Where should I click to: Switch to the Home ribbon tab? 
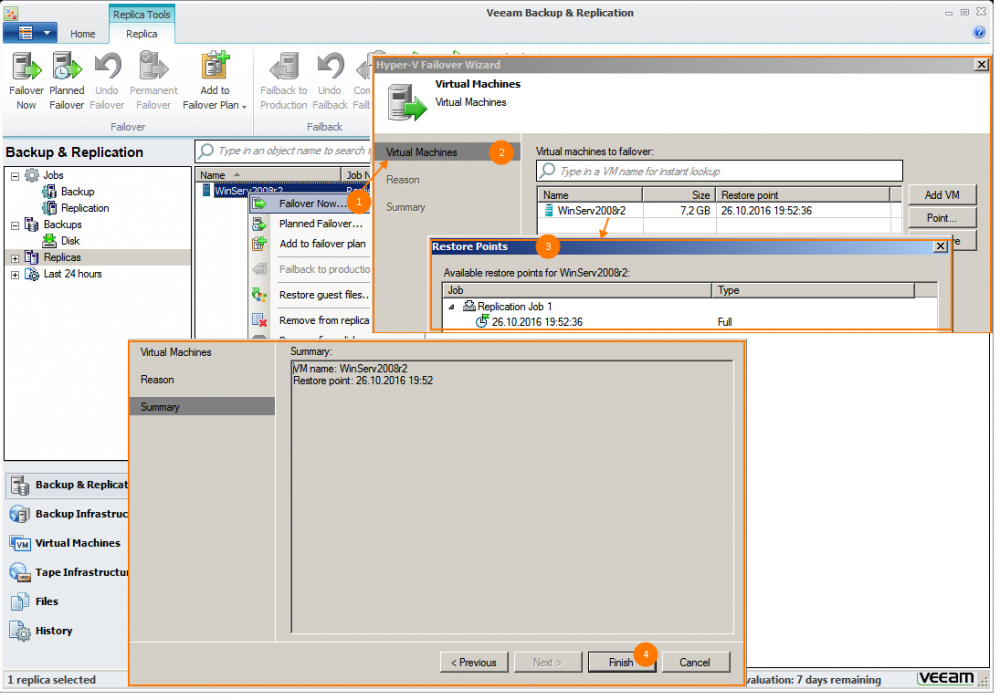click(82, 34)
